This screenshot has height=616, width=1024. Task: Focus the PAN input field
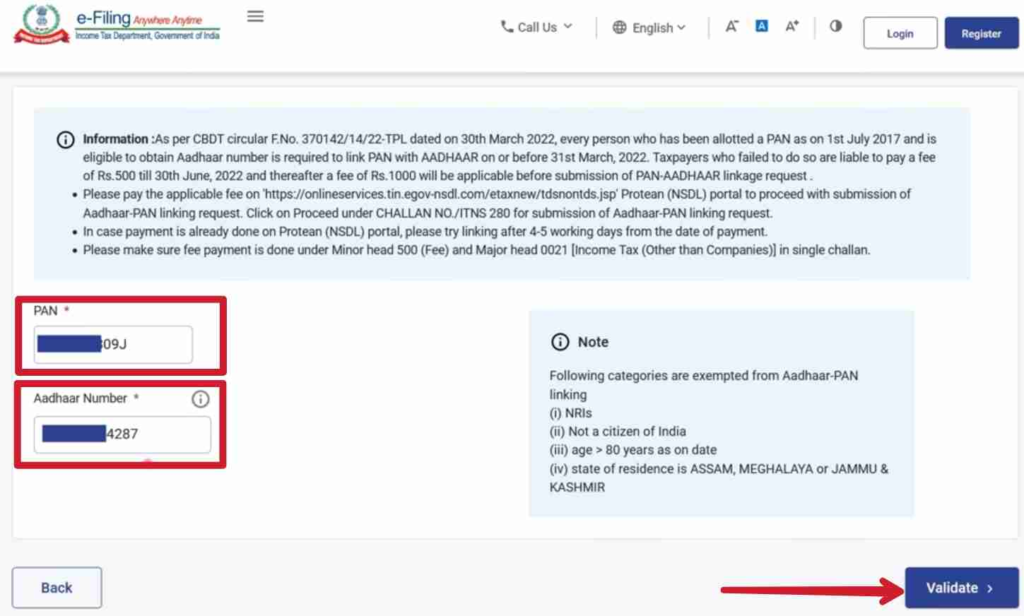pos(113,345)
